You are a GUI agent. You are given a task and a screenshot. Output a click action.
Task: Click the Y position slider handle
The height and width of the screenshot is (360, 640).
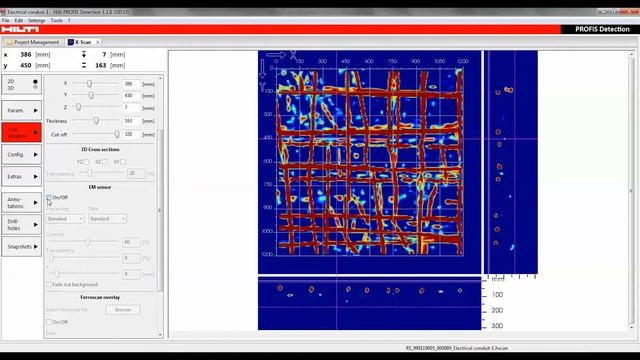(x=91, y=95)
